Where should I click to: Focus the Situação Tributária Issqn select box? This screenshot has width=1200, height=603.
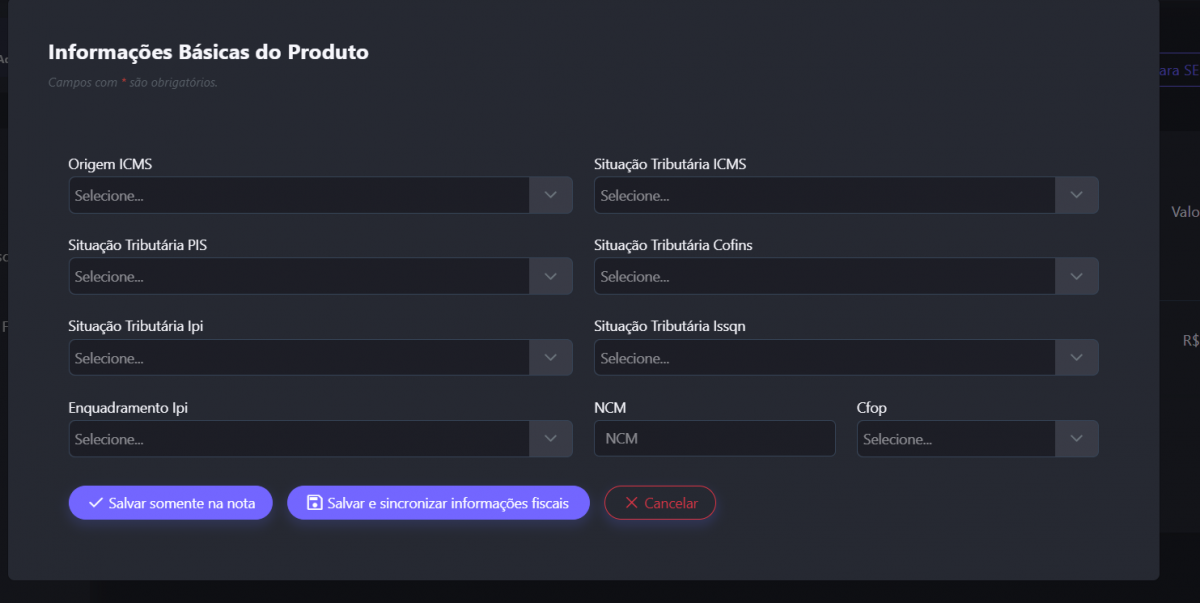[824, 357]
